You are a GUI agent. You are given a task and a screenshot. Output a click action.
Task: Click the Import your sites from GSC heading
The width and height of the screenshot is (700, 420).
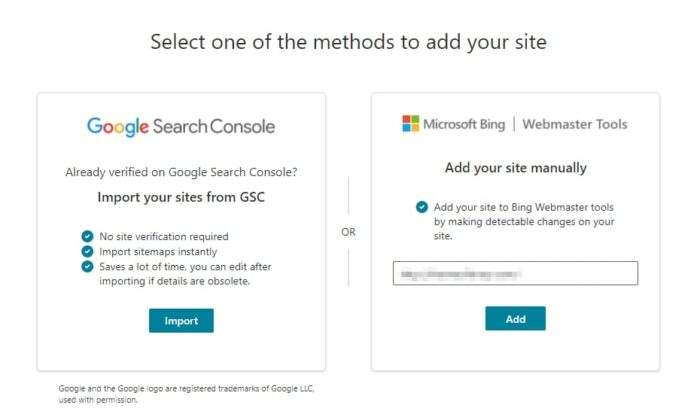(181, 197)
